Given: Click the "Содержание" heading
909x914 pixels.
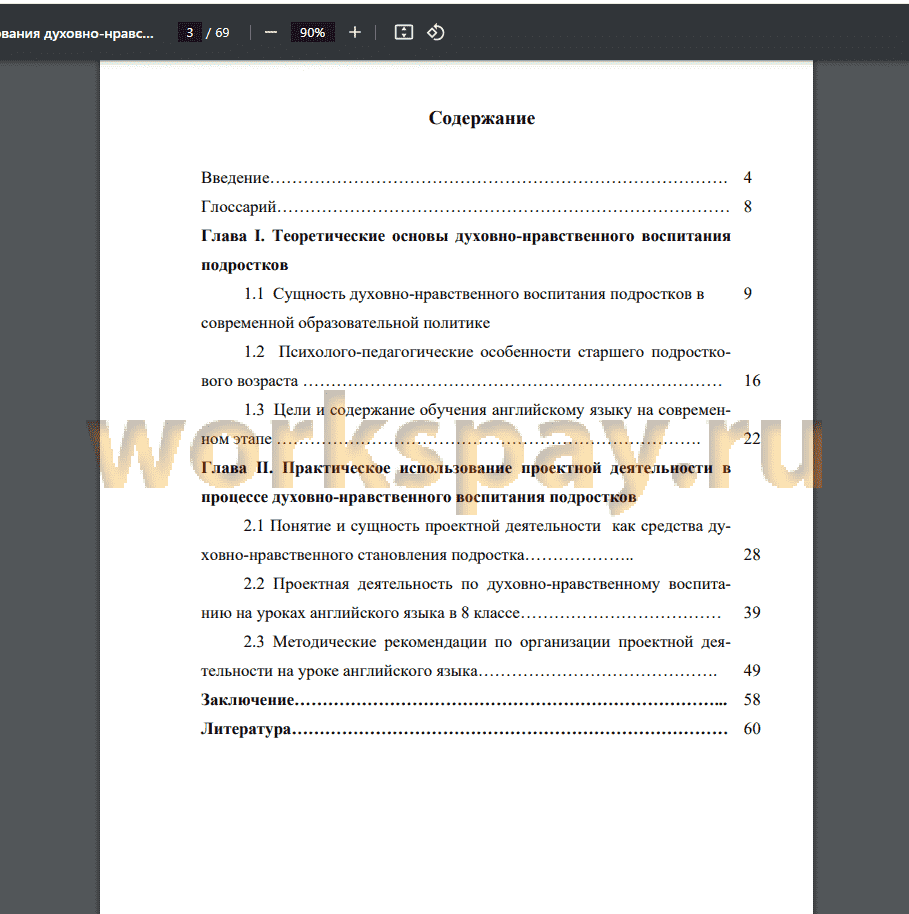Looking at the screenshot, I should click(482, 118).
